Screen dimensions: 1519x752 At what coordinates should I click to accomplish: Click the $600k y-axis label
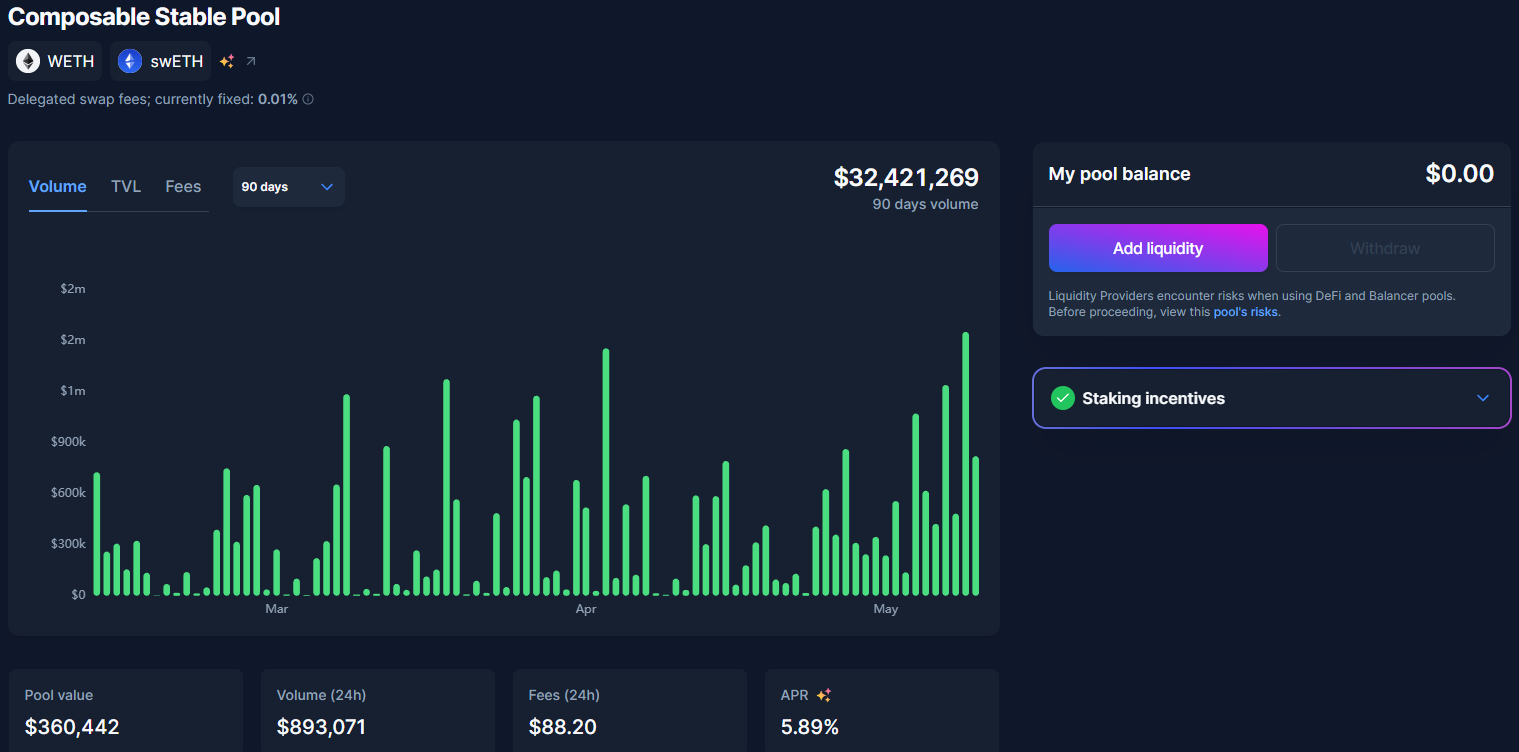coord(68,493)
